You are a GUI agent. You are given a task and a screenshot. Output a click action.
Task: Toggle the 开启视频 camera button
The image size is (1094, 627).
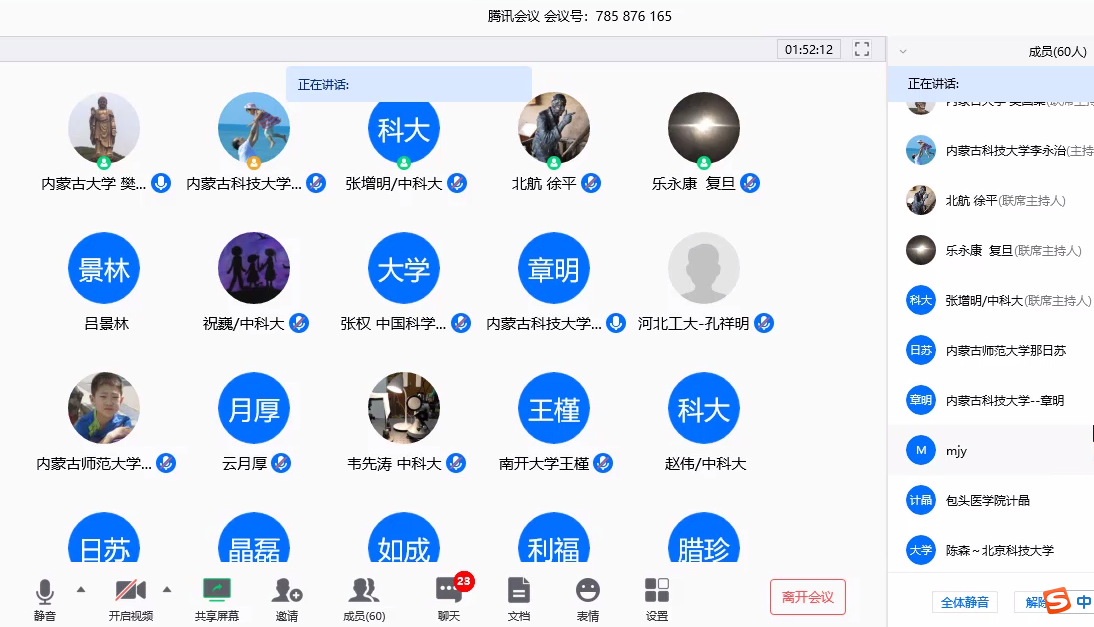click(131, 596)
